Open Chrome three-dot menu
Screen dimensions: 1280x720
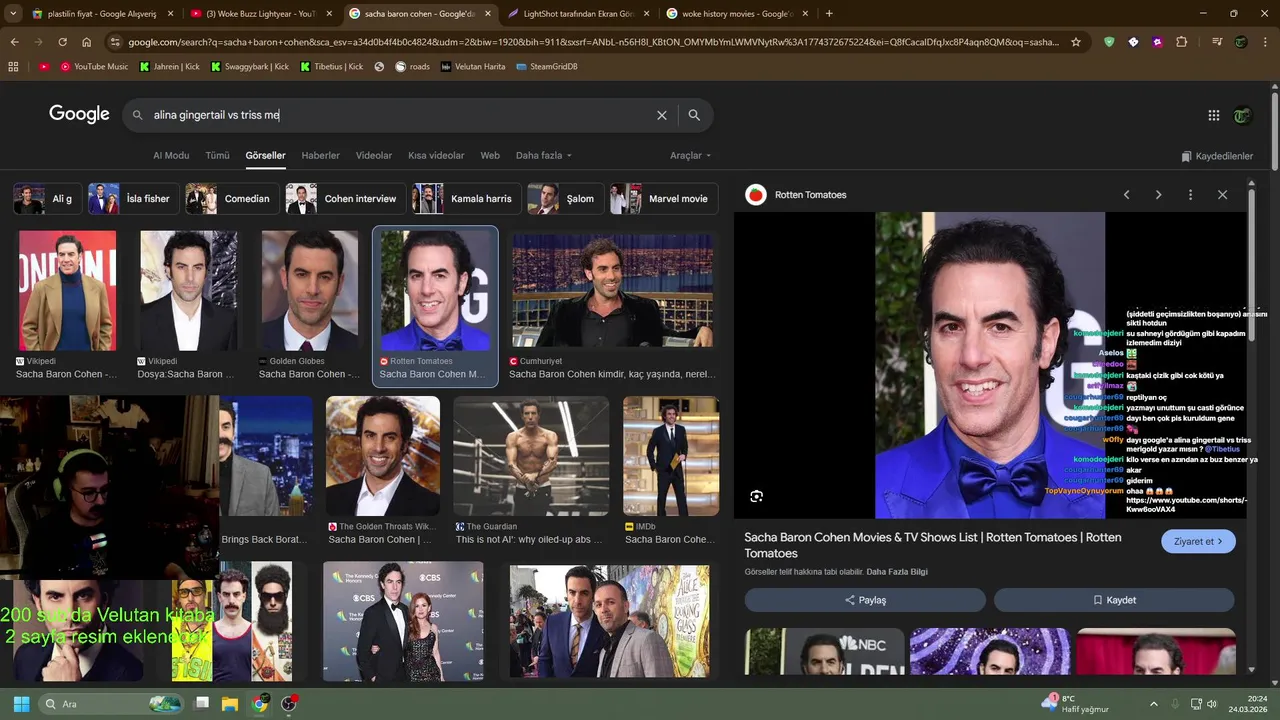(x=1265, y=42)
